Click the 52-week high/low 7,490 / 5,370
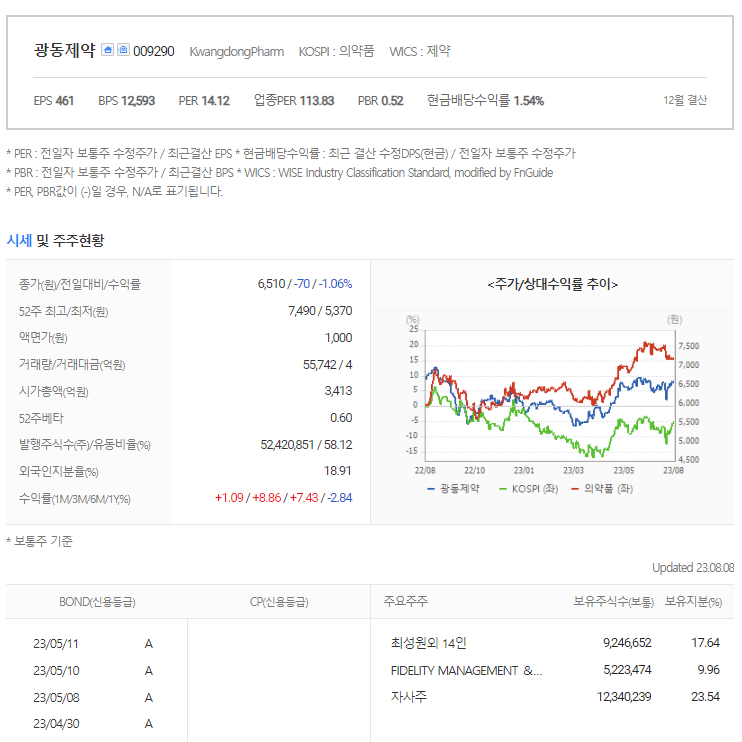 320,311
